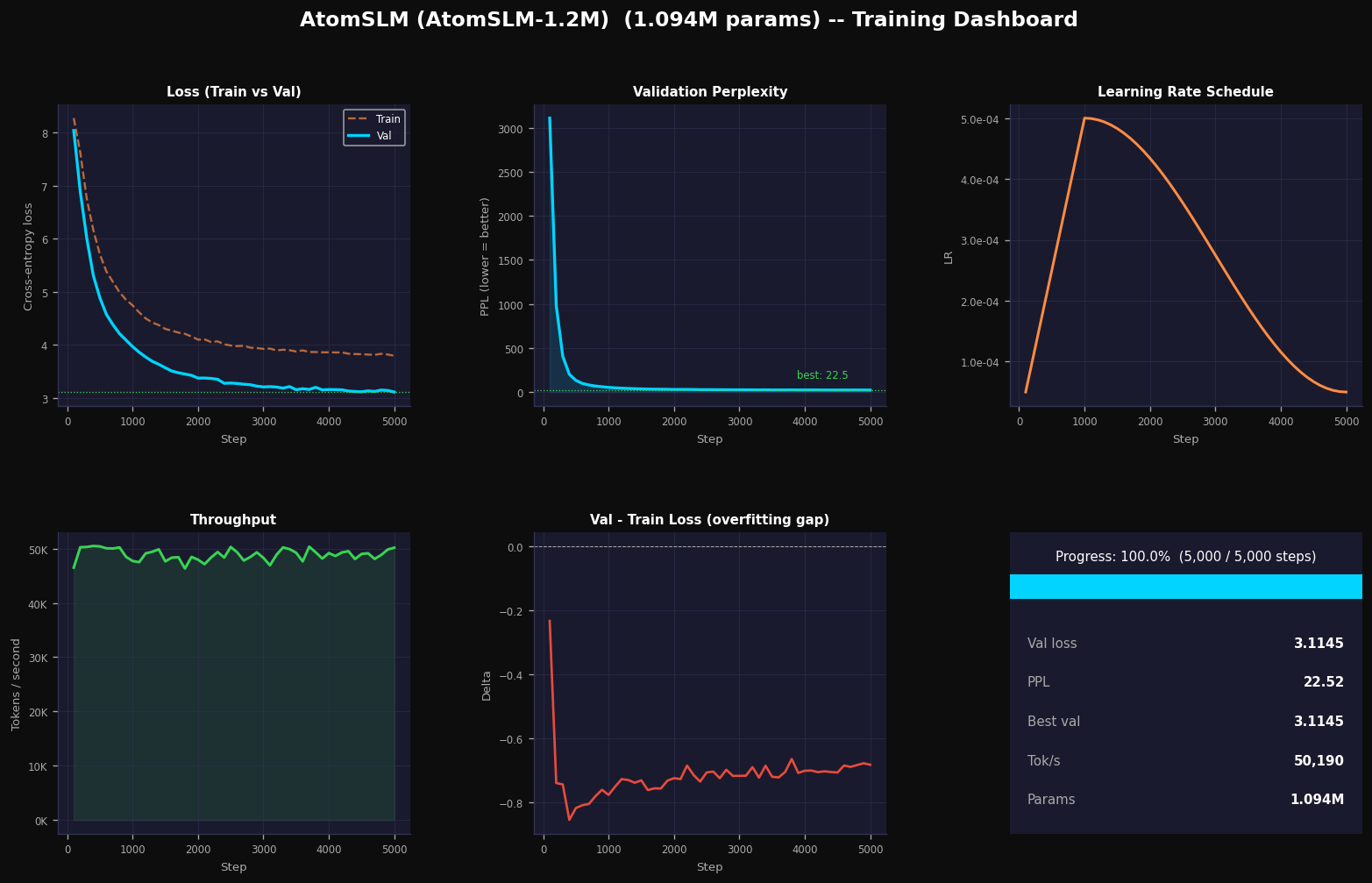Click the 0.0 tick on overfitting gap chart
This screenshot has height=883, width=1372.
point(515,547)
